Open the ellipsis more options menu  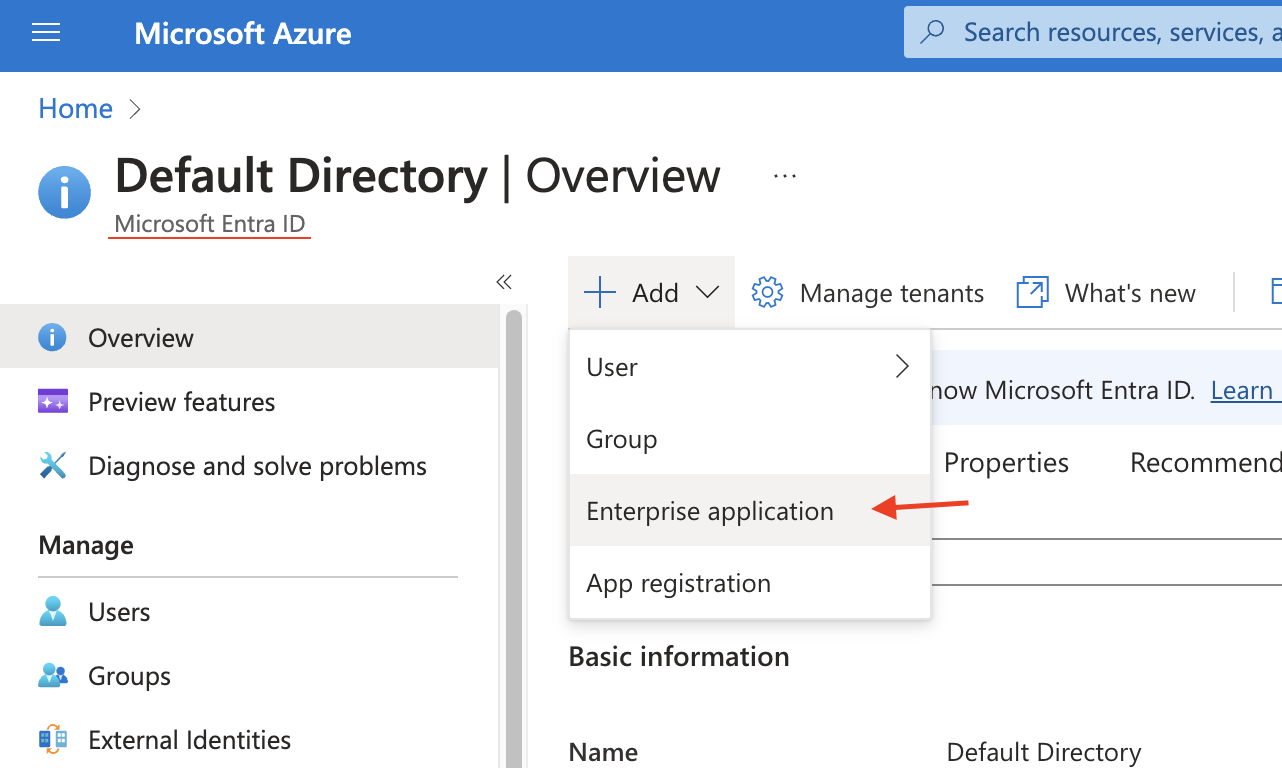[785, 176]
